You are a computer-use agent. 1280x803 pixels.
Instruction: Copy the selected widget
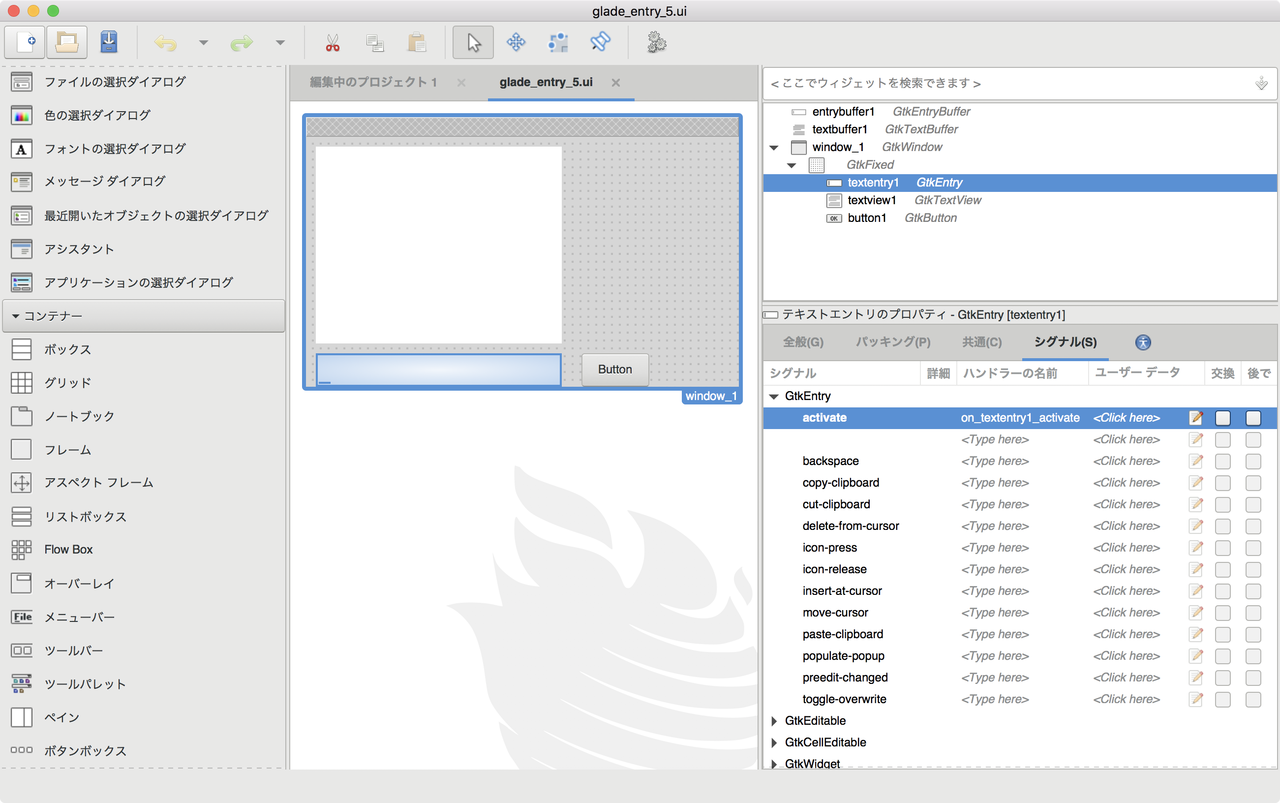[x=375, y=42]
